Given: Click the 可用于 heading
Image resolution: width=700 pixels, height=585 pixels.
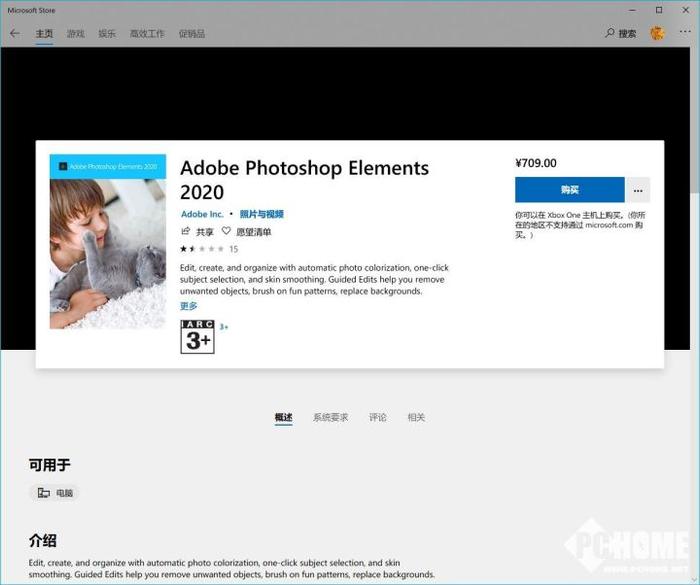Looking at the screenshot, I should [x=50, y=465].
